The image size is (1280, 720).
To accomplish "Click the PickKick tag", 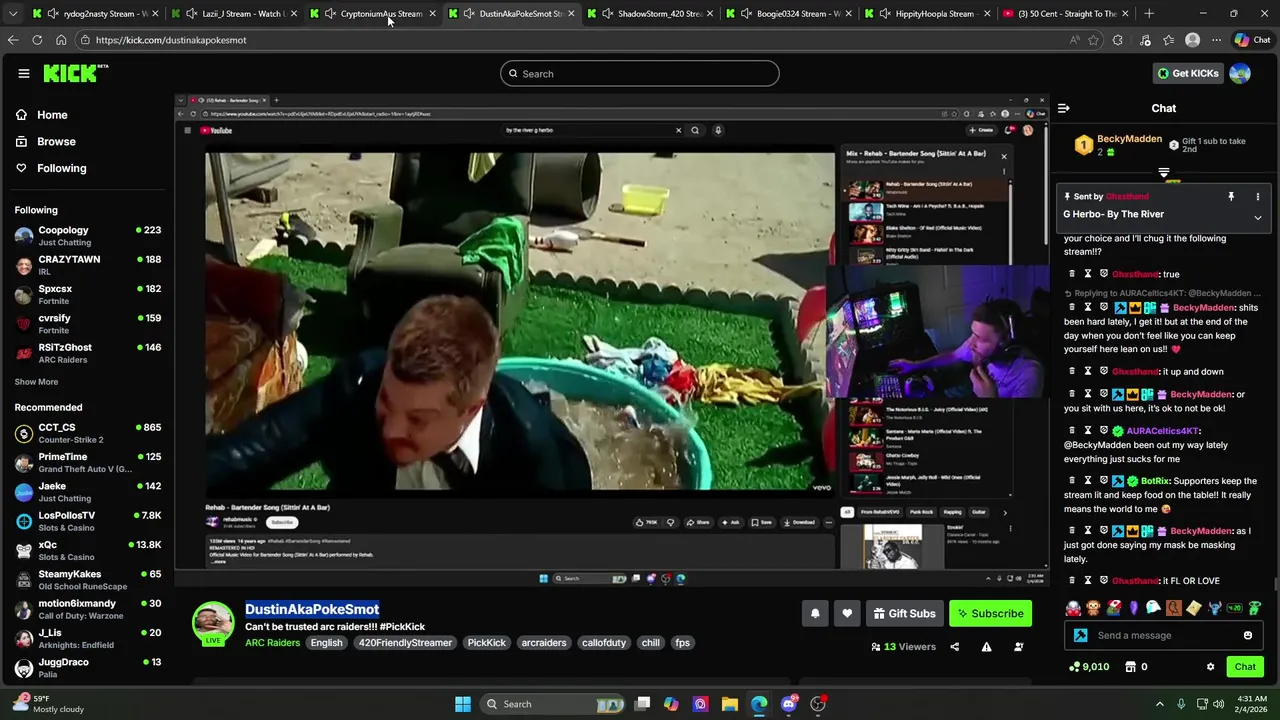I will pyautogui.click(x=487, y=643).
